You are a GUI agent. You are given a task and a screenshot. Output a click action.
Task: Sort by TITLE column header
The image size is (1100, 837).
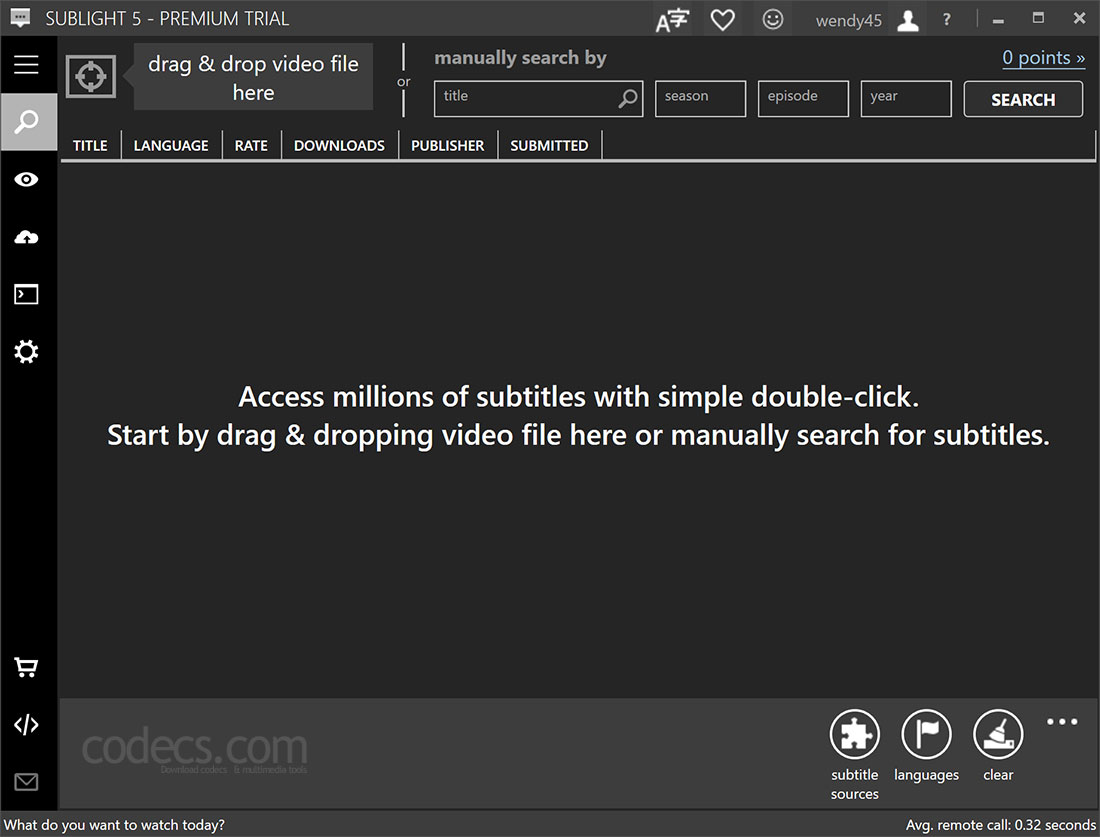click(x=90, y=145)
